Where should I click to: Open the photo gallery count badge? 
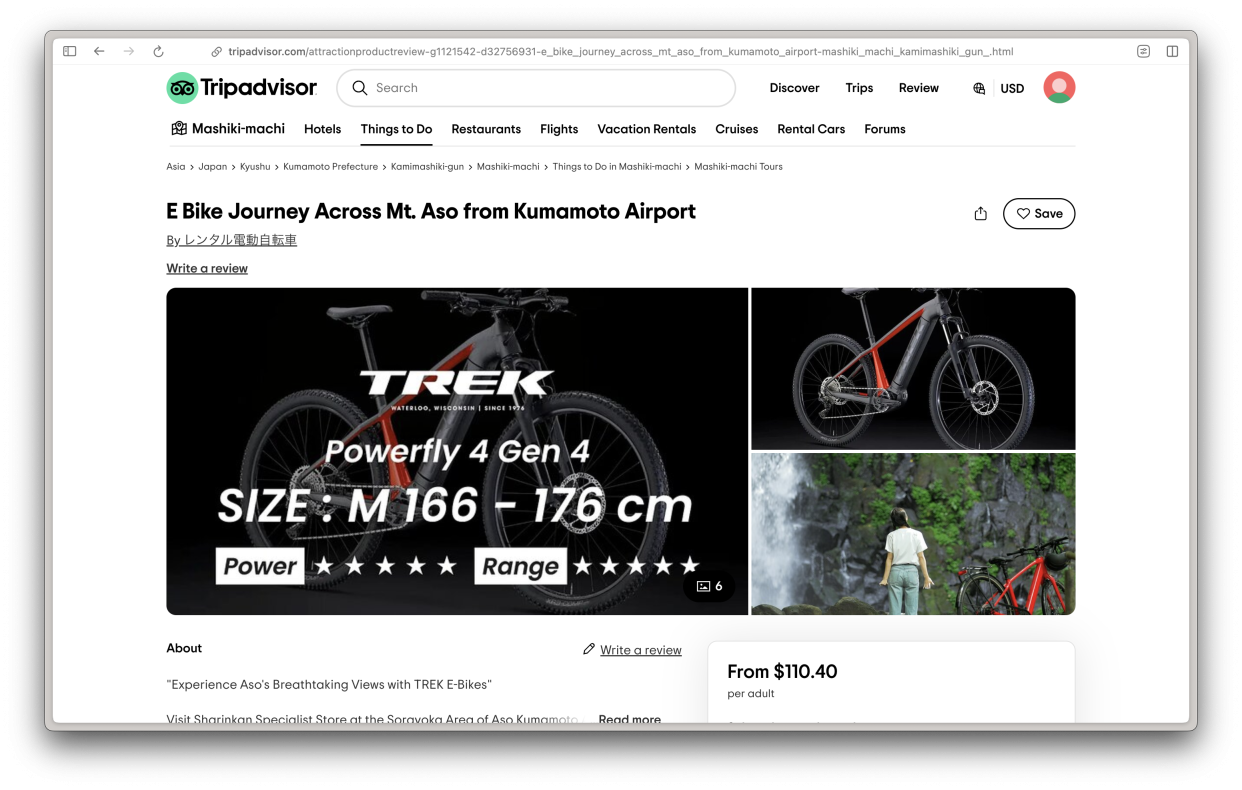pyautogui.click(x=709, y=586)
